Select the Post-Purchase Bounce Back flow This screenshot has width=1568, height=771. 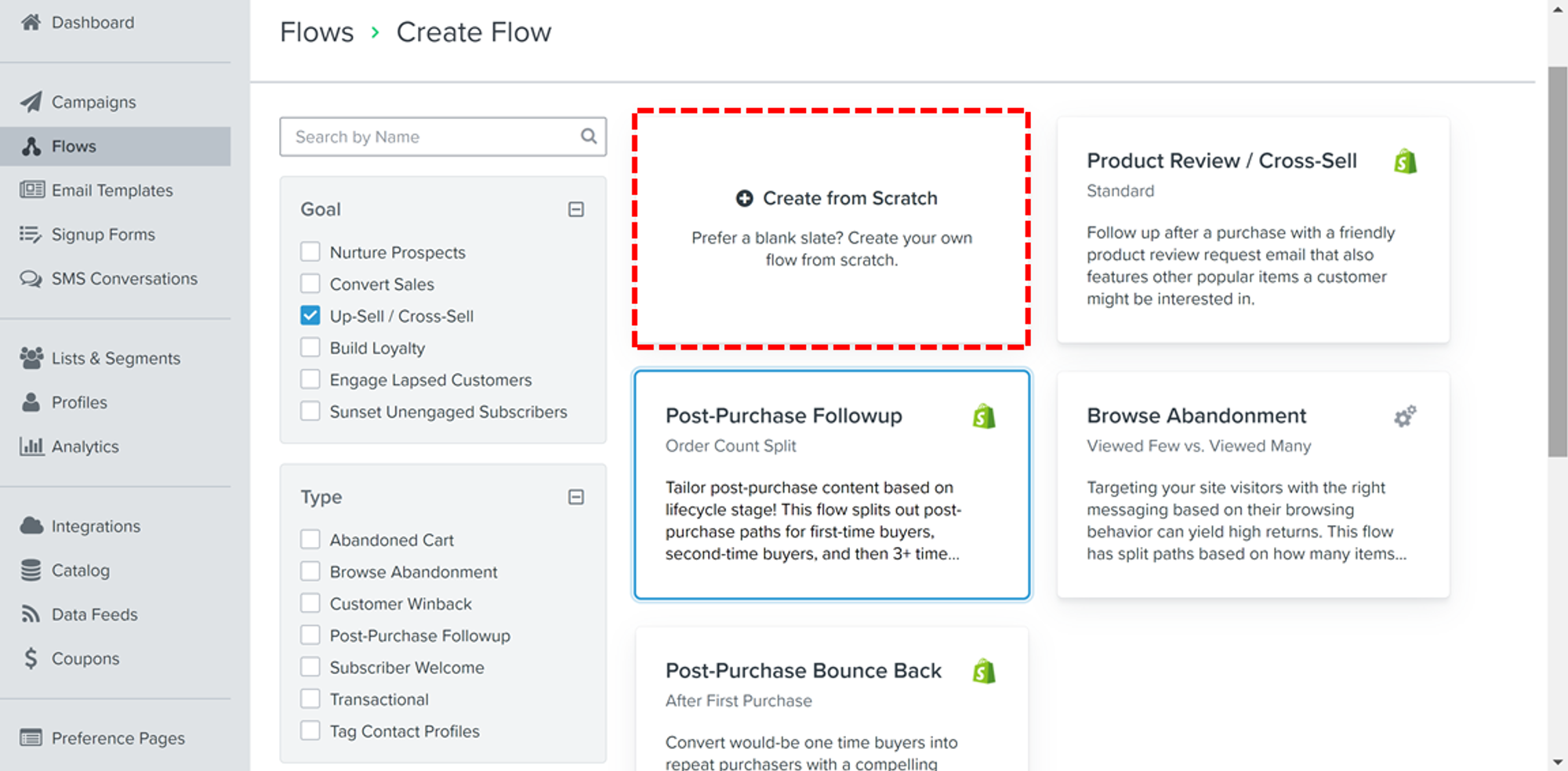coord(803,671)
